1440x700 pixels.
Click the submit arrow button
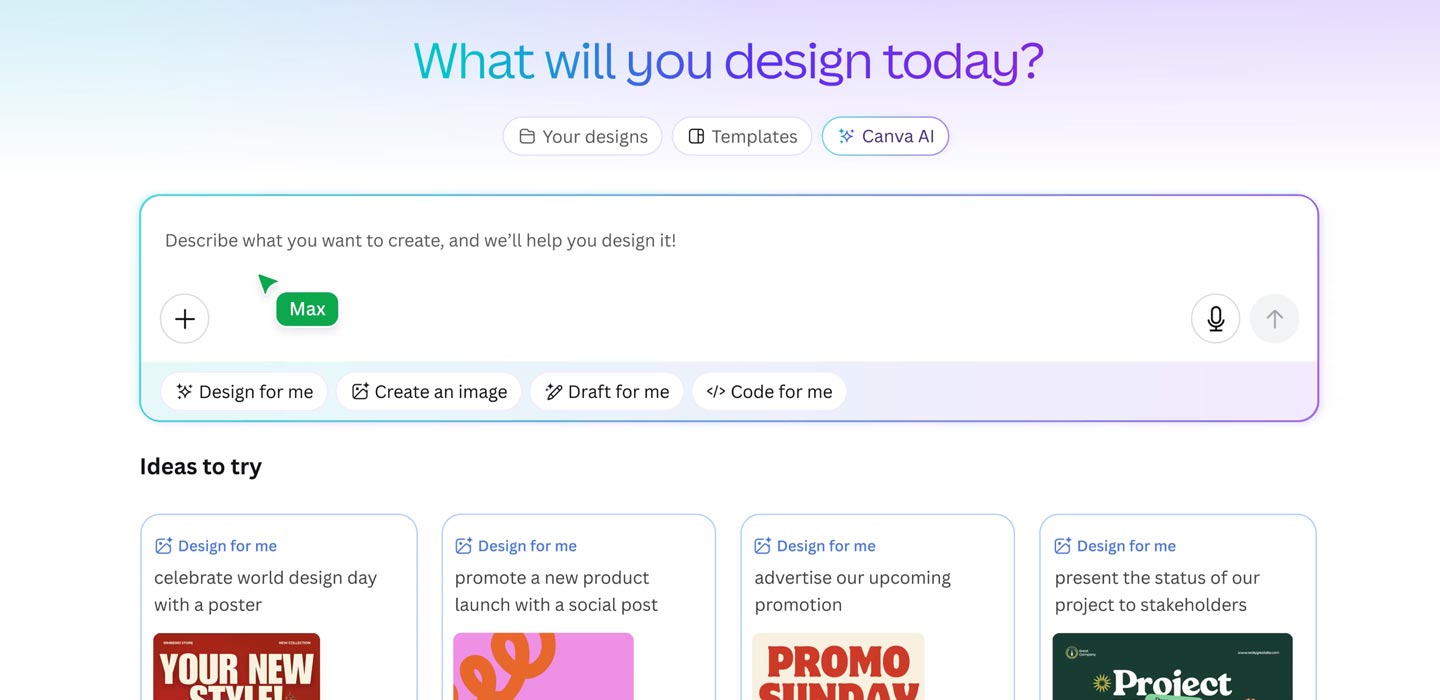click(x=1274, y=318)
